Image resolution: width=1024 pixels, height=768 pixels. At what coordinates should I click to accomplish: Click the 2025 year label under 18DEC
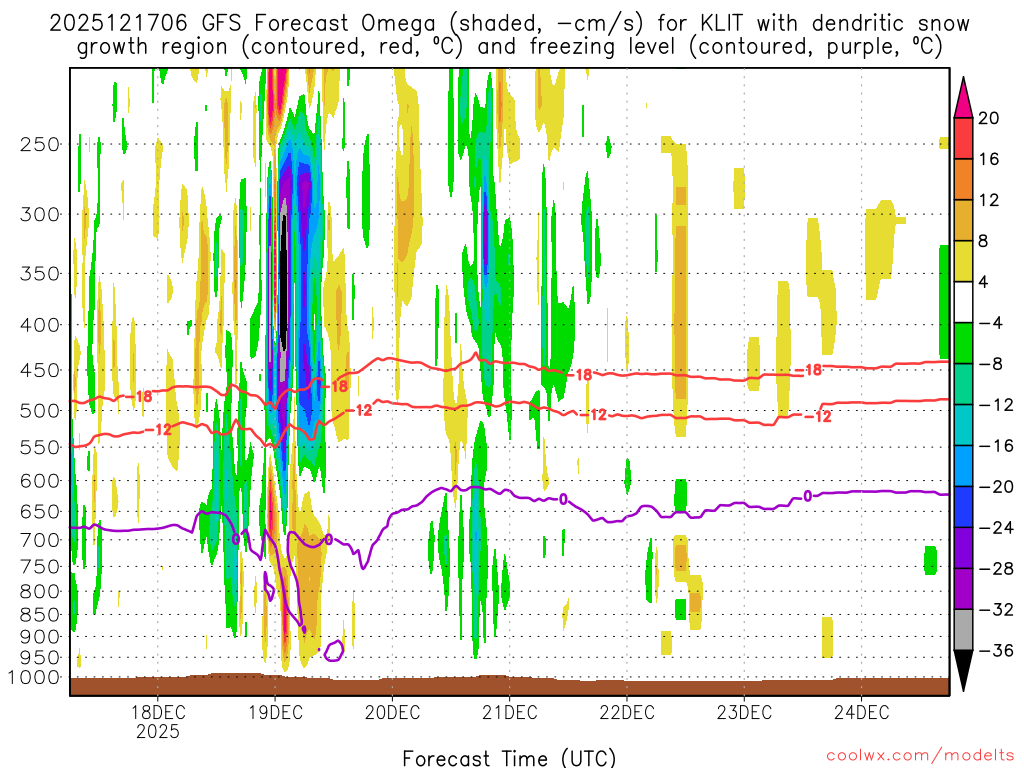tap(157, 731)
